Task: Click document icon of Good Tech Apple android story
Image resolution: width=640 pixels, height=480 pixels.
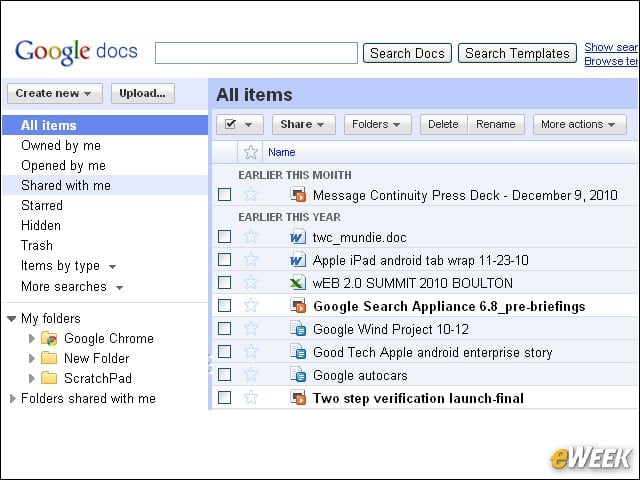Action: coord(298,351)
